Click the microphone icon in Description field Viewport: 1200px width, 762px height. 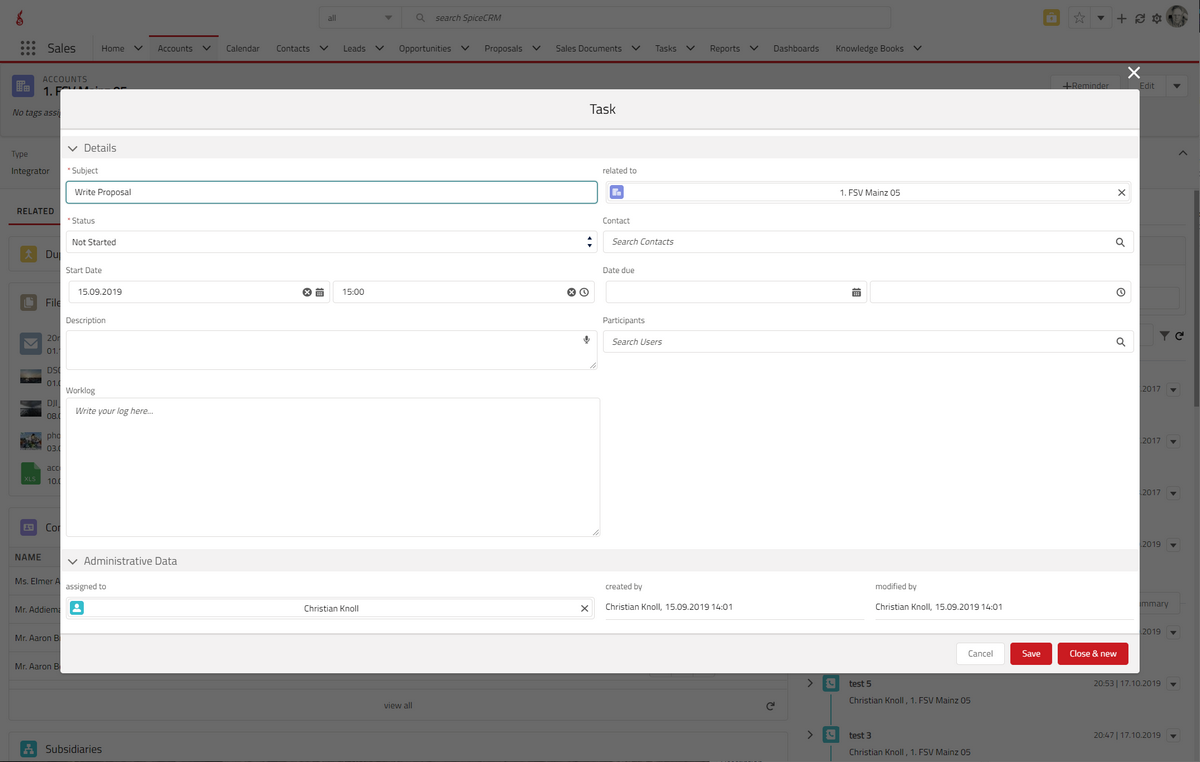point(587,340)
